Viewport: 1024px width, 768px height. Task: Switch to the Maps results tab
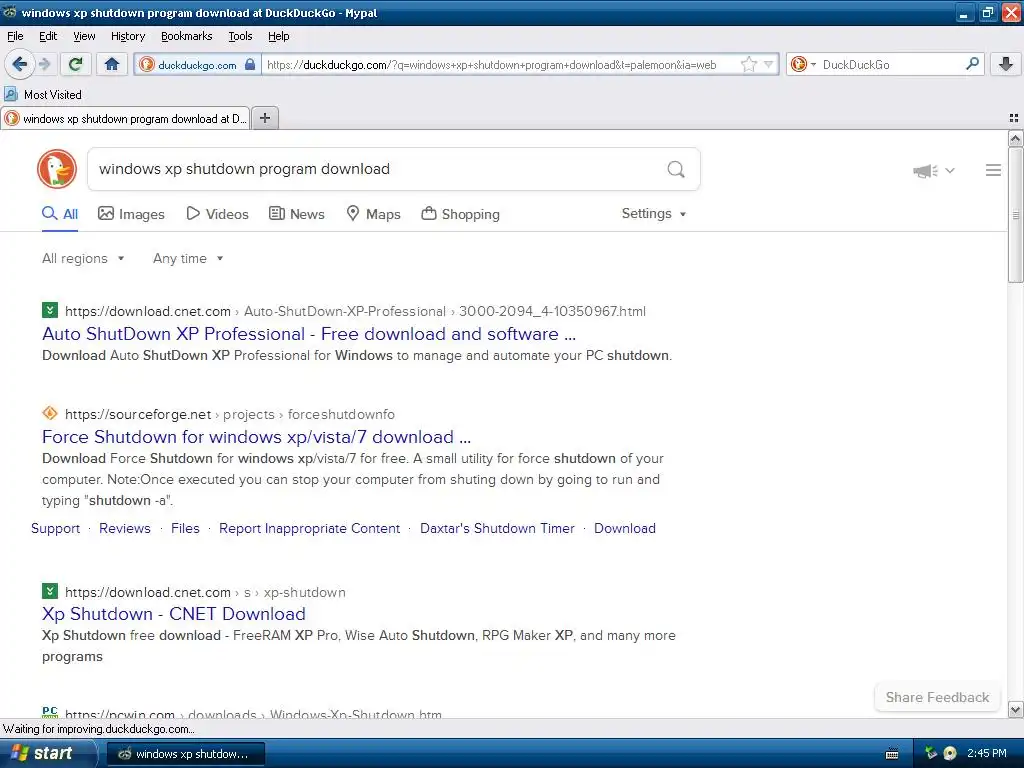click(x=373, y=214)
